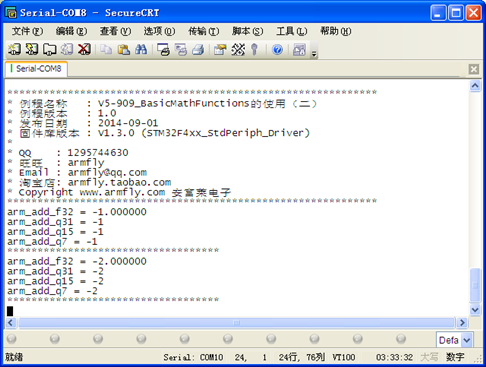Click the vertical scrollbar up arrow

(475, 86)
